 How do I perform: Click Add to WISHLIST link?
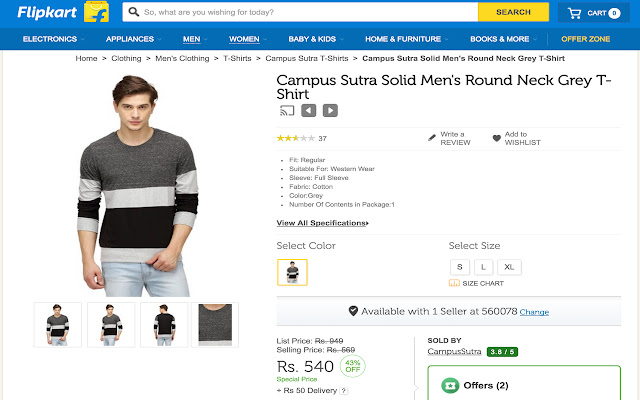click(522, 138)
